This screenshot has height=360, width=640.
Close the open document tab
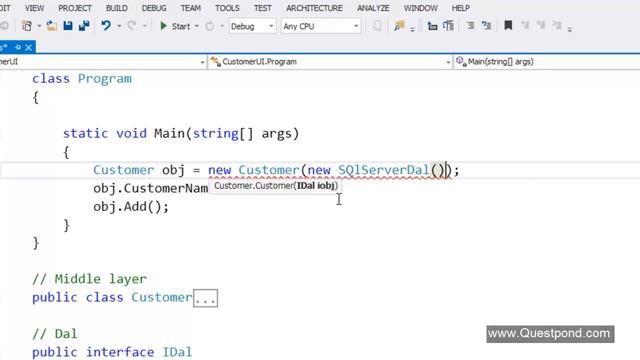tap(28, 47)
